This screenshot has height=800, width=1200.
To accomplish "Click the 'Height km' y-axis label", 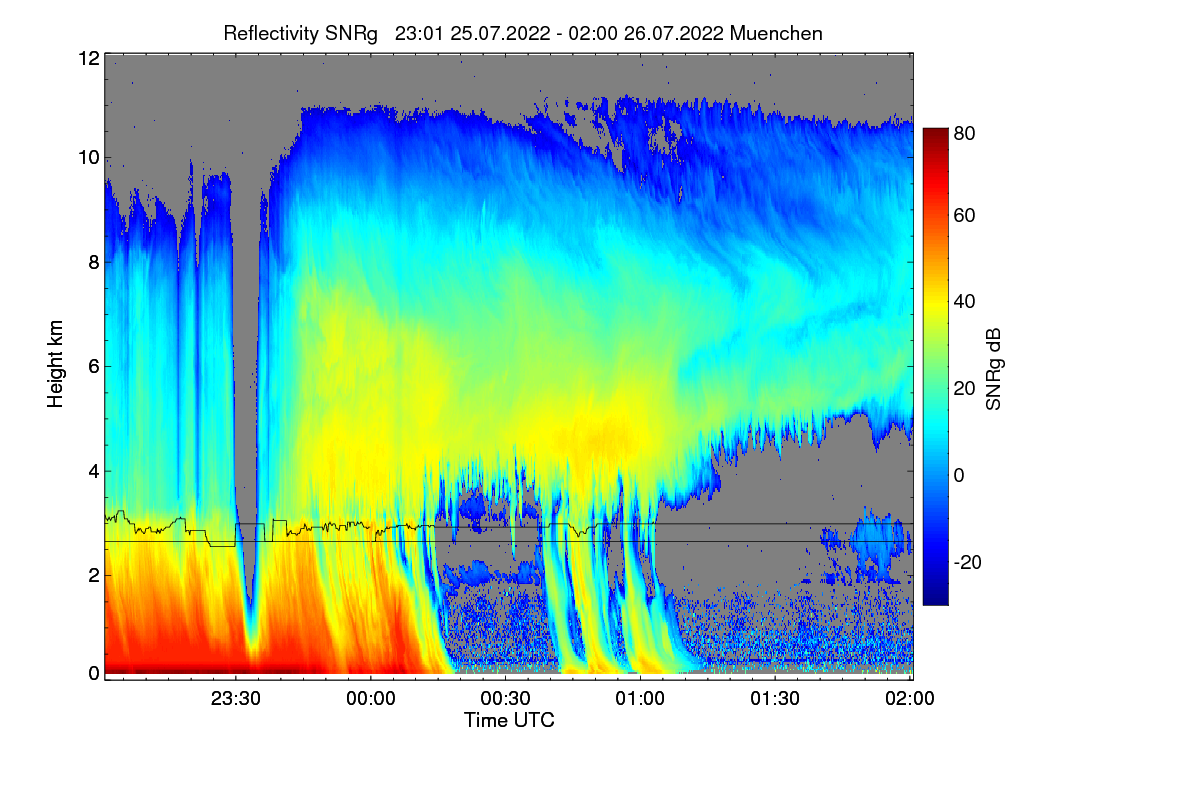I will click(x=56, y=364).
